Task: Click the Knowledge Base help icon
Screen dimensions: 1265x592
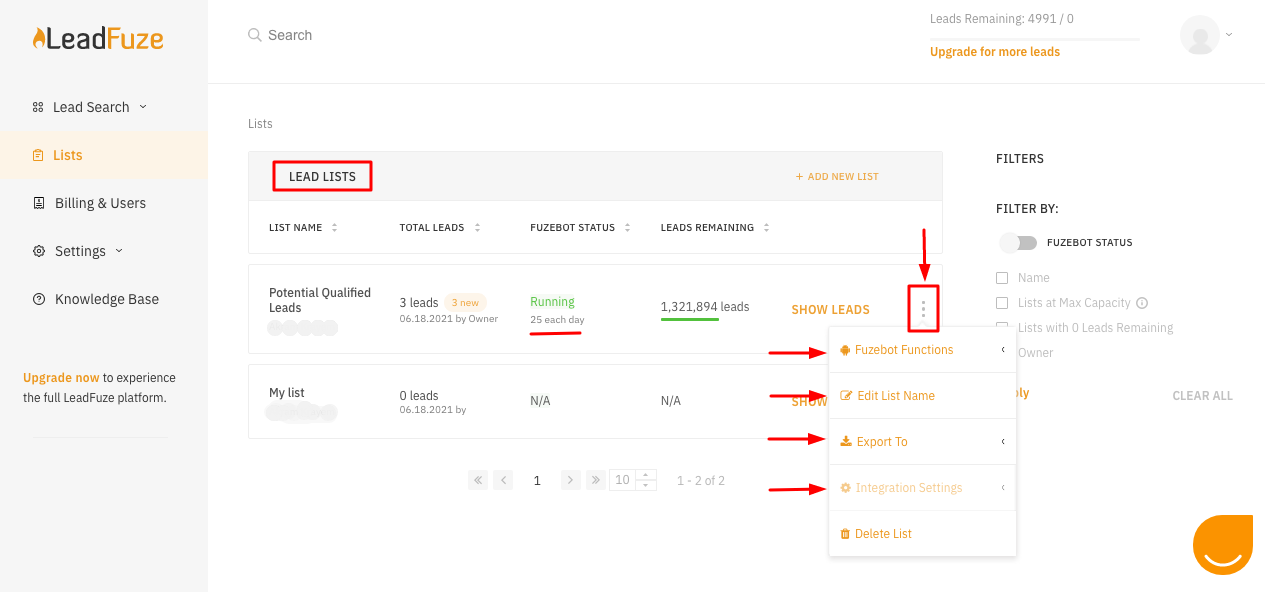Action: 39,299
